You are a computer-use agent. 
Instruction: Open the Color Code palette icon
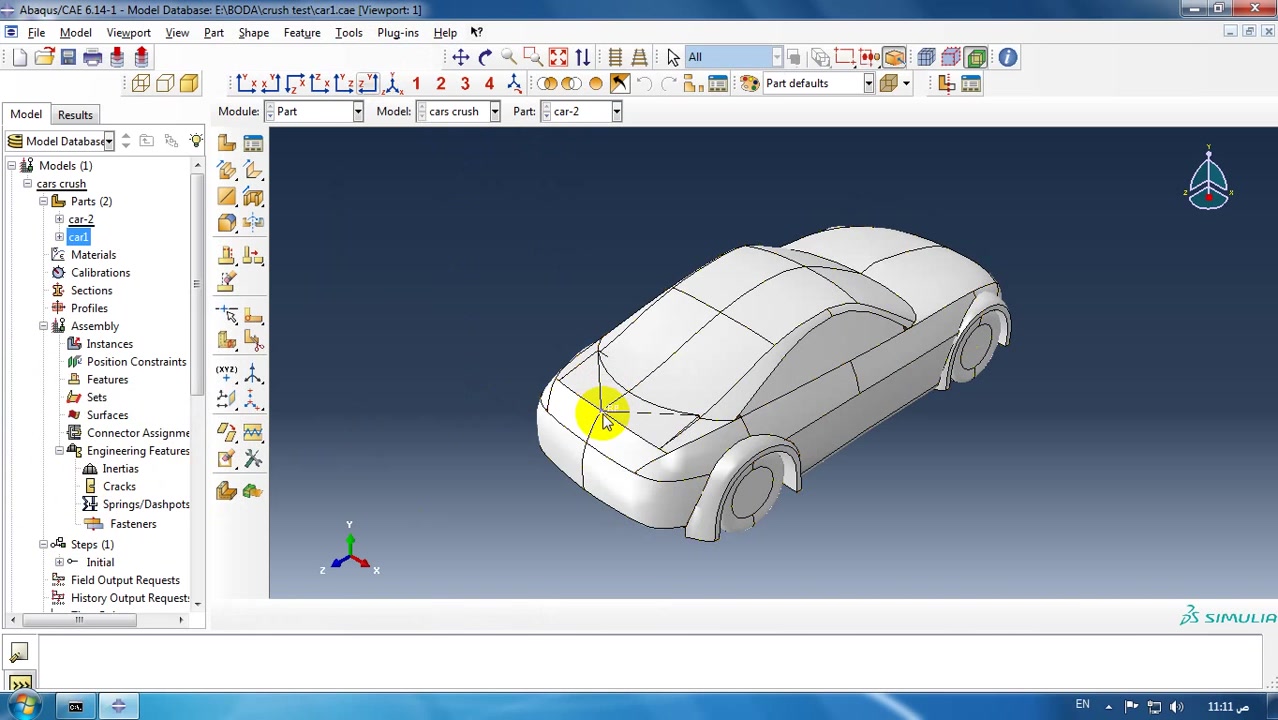click(x=749, y=84)
